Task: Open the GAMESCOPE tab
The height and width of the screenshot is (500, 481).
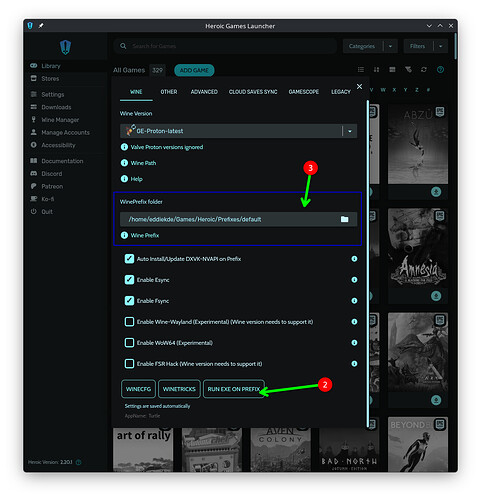Action: pos(304,92)
